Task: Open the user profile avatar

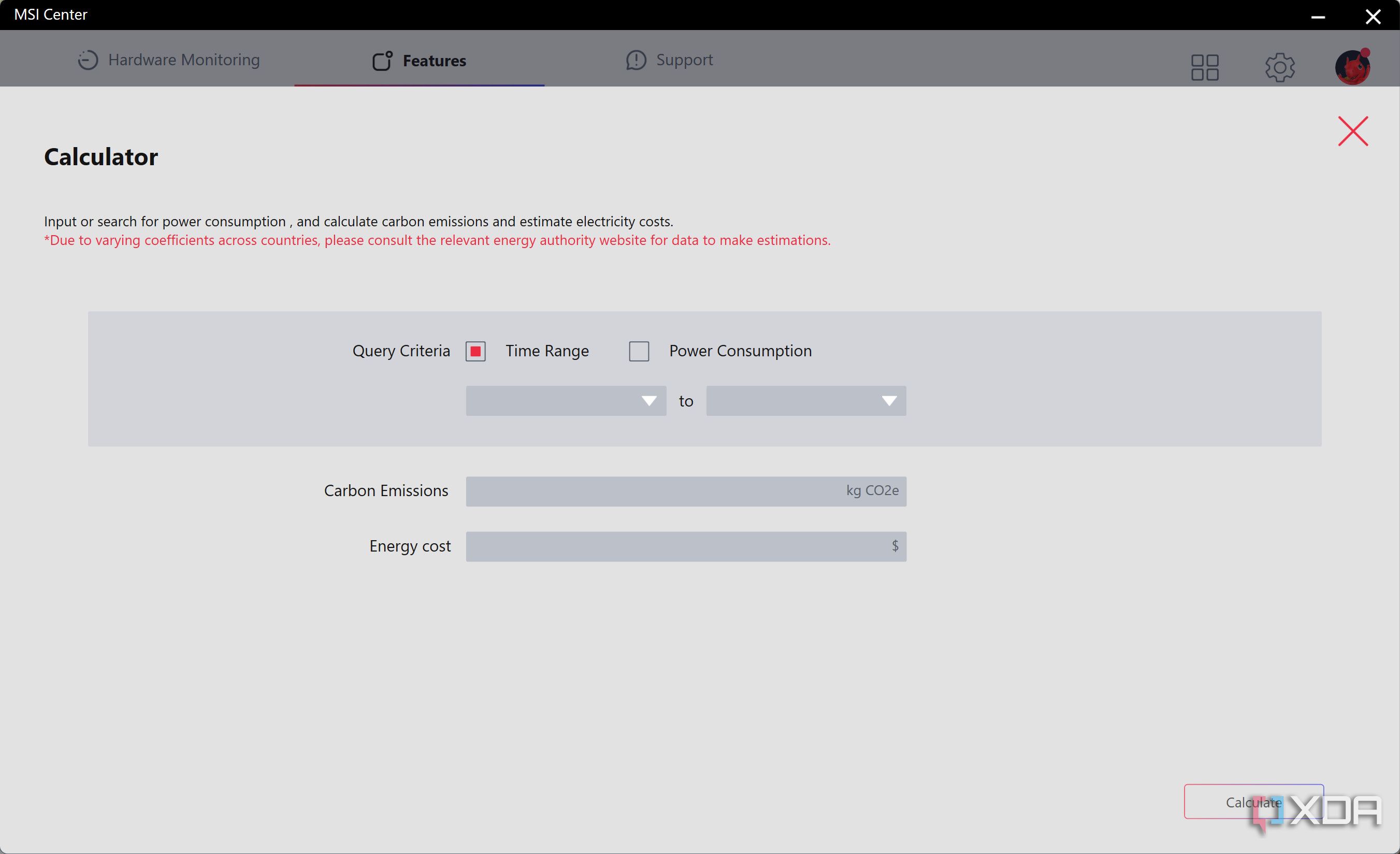Action: [x=1353, y=67]
